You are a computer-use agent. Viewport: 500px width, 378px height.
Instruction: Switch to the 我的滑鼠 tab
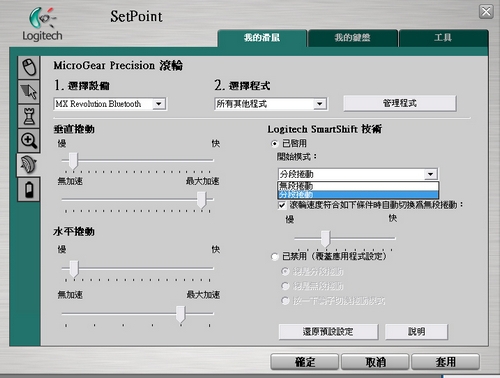(x=262, y=38)
